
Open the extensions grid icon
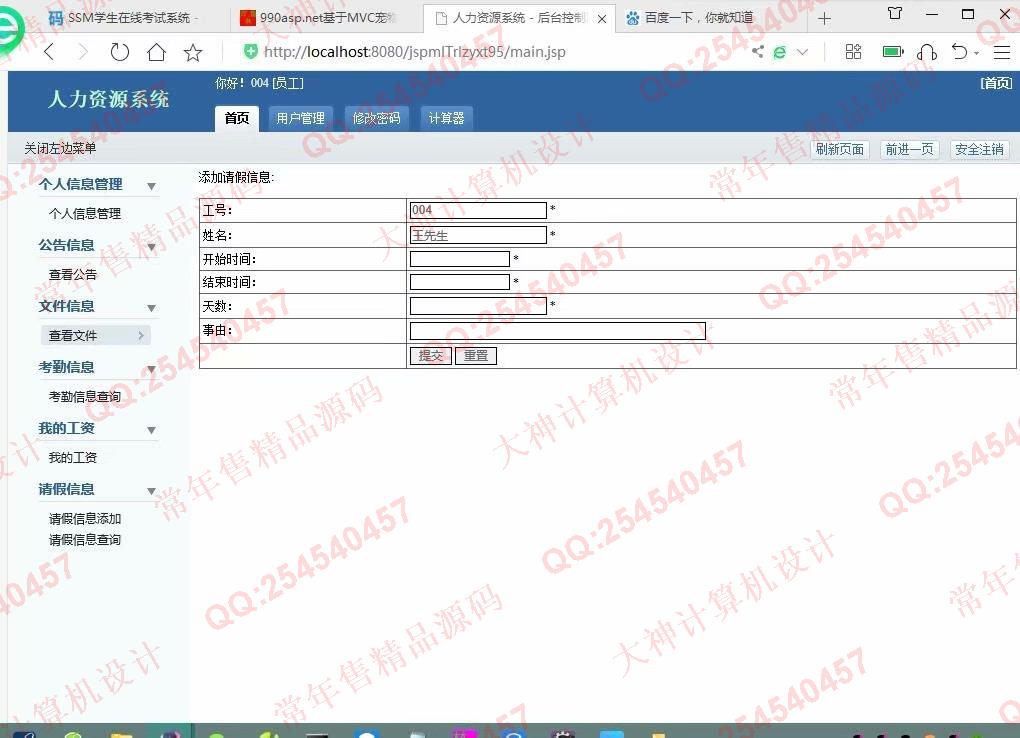(853, 52)
